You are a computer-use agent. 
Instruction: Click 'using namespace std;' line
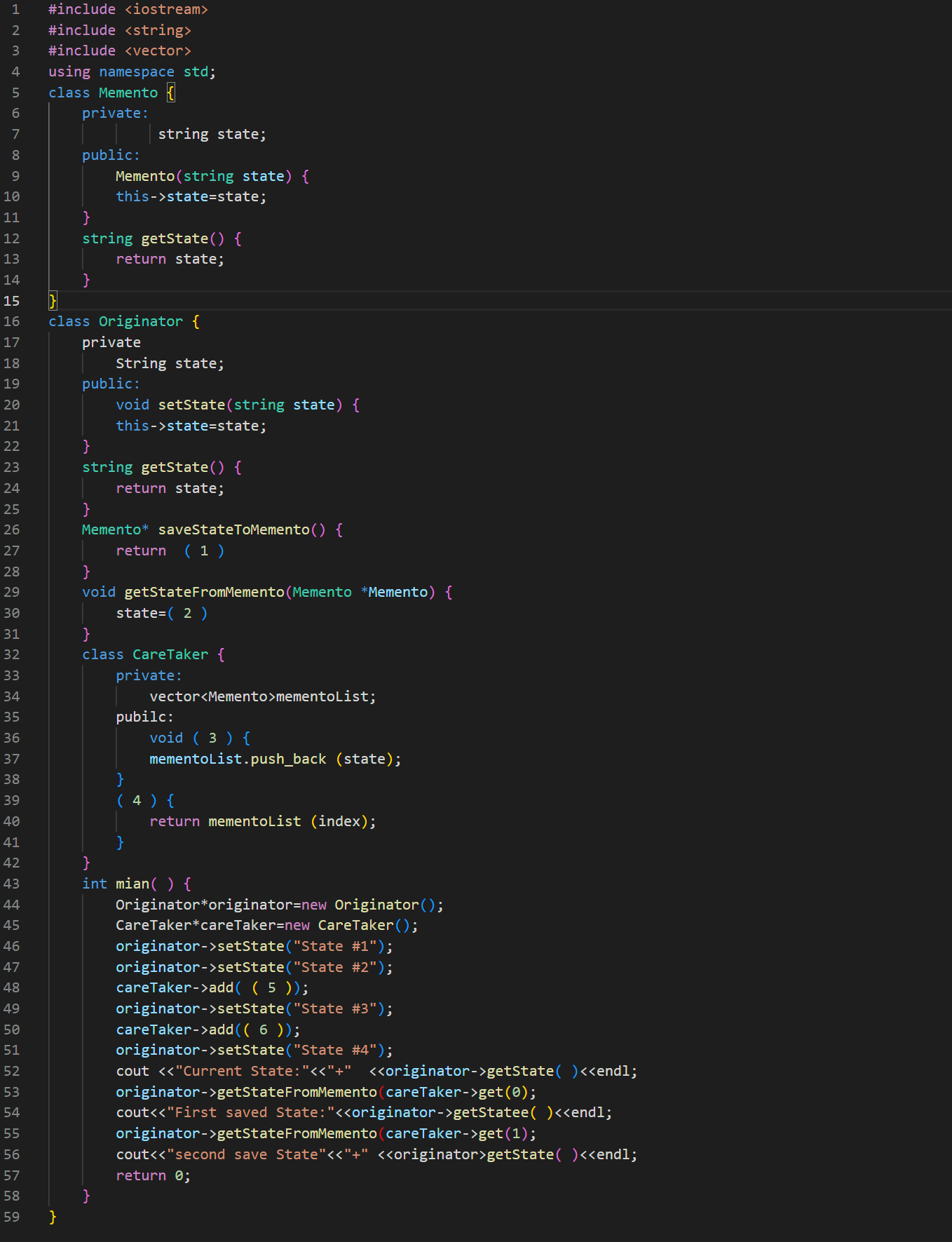[x=132, y=72]
